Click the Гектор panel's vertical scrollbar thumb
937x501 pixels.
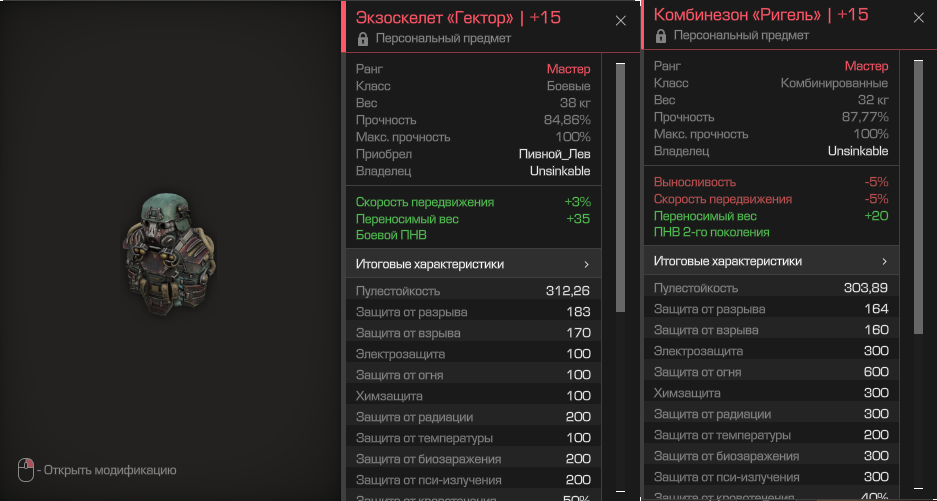tap(620, 190)
